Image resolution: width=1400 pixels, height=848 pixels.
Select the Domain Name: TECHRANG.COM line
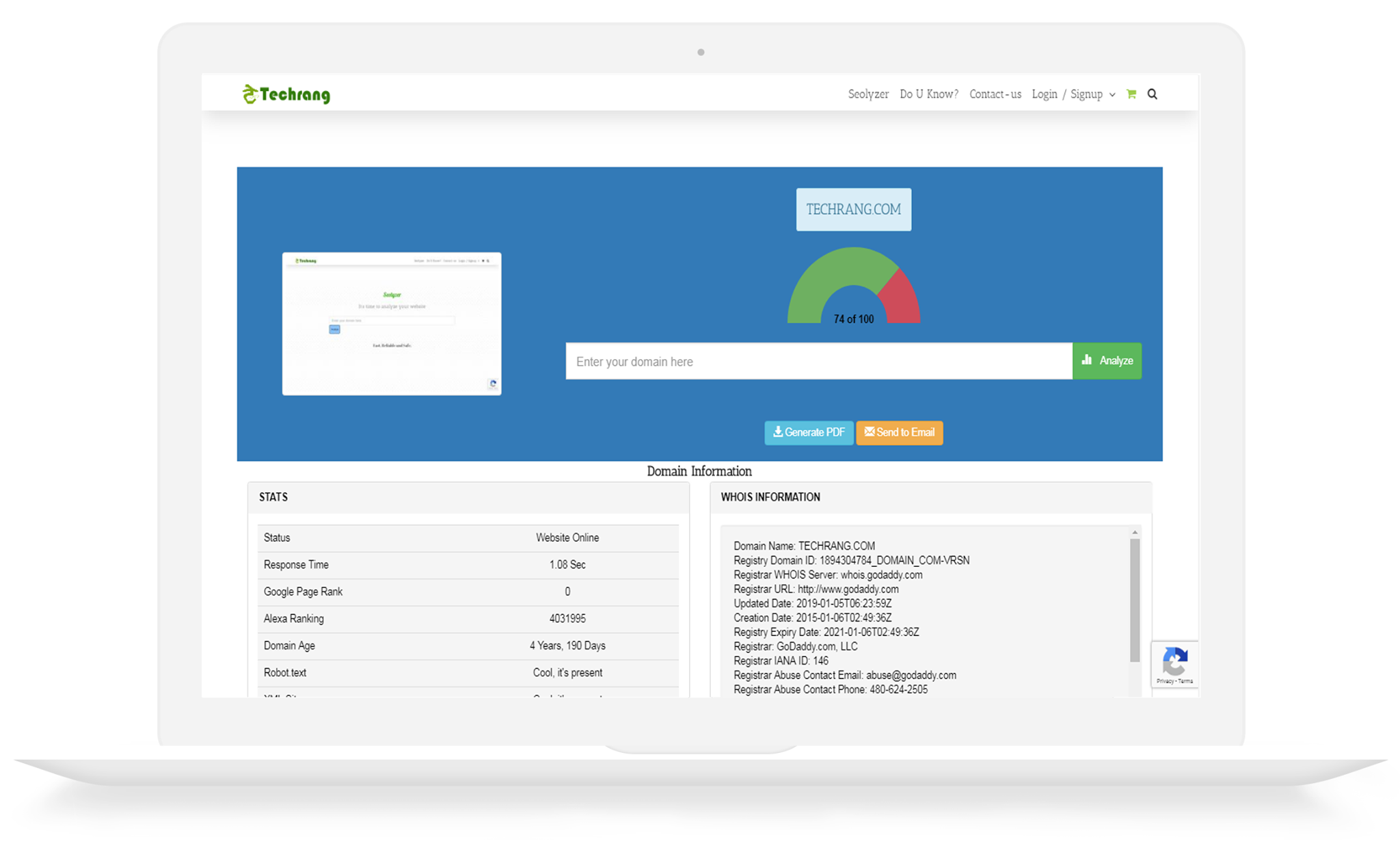[x=804, y=546]
